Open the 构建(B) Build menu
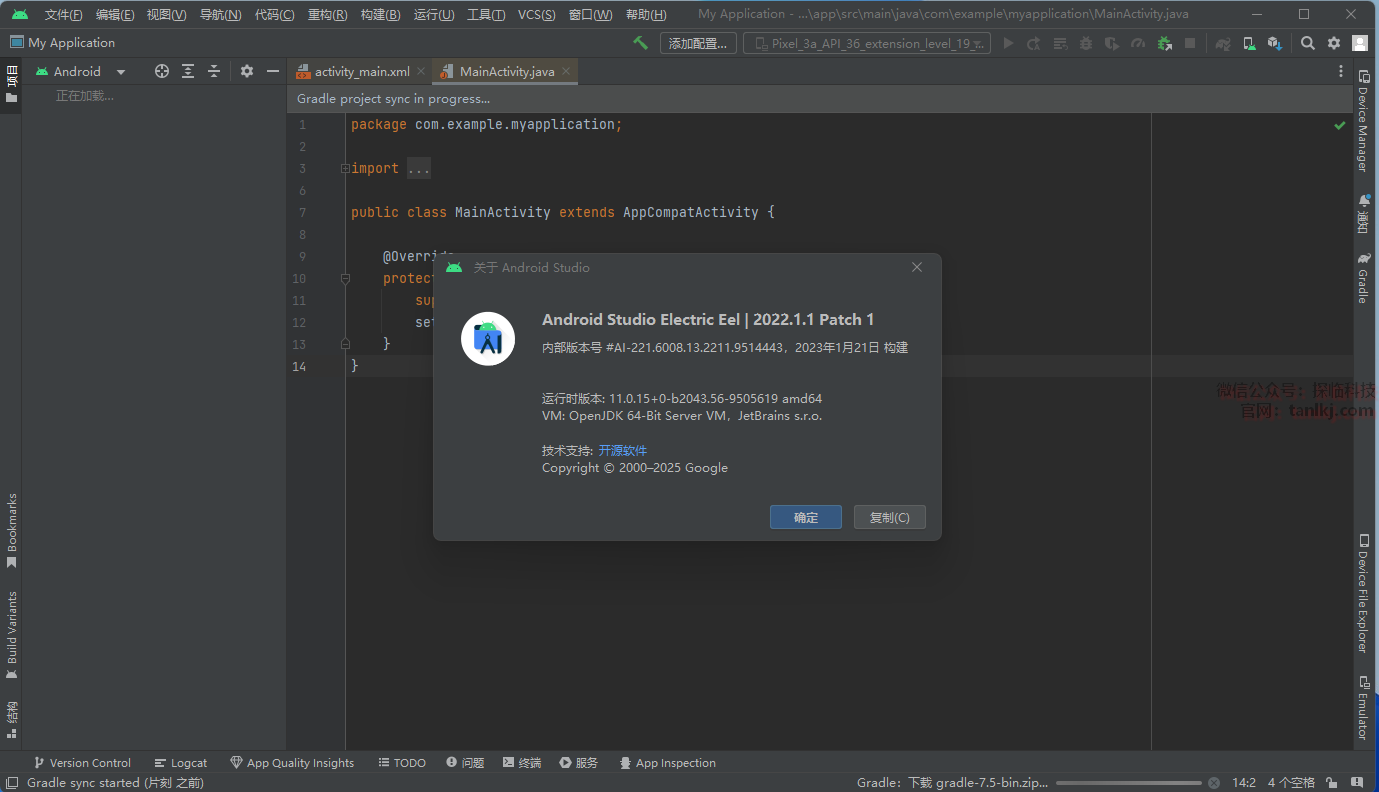 [x=380, y=14]
